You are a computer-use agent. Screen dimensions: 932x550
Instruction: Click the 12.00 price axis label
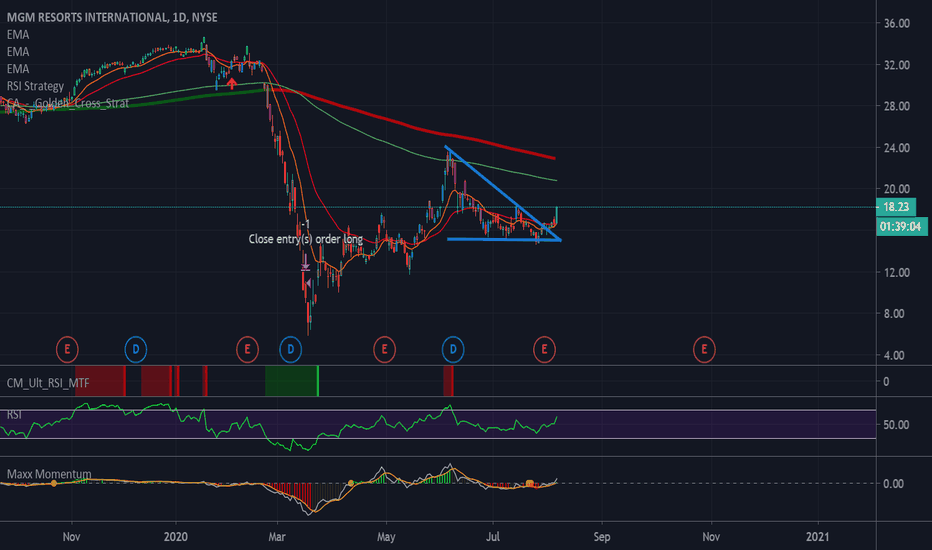point(896,272)
